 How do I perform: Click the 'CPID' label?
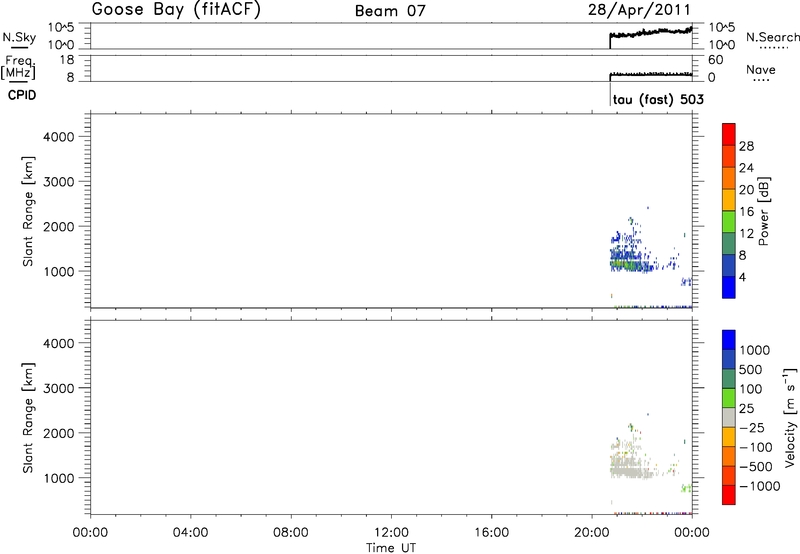pos(22,95)
